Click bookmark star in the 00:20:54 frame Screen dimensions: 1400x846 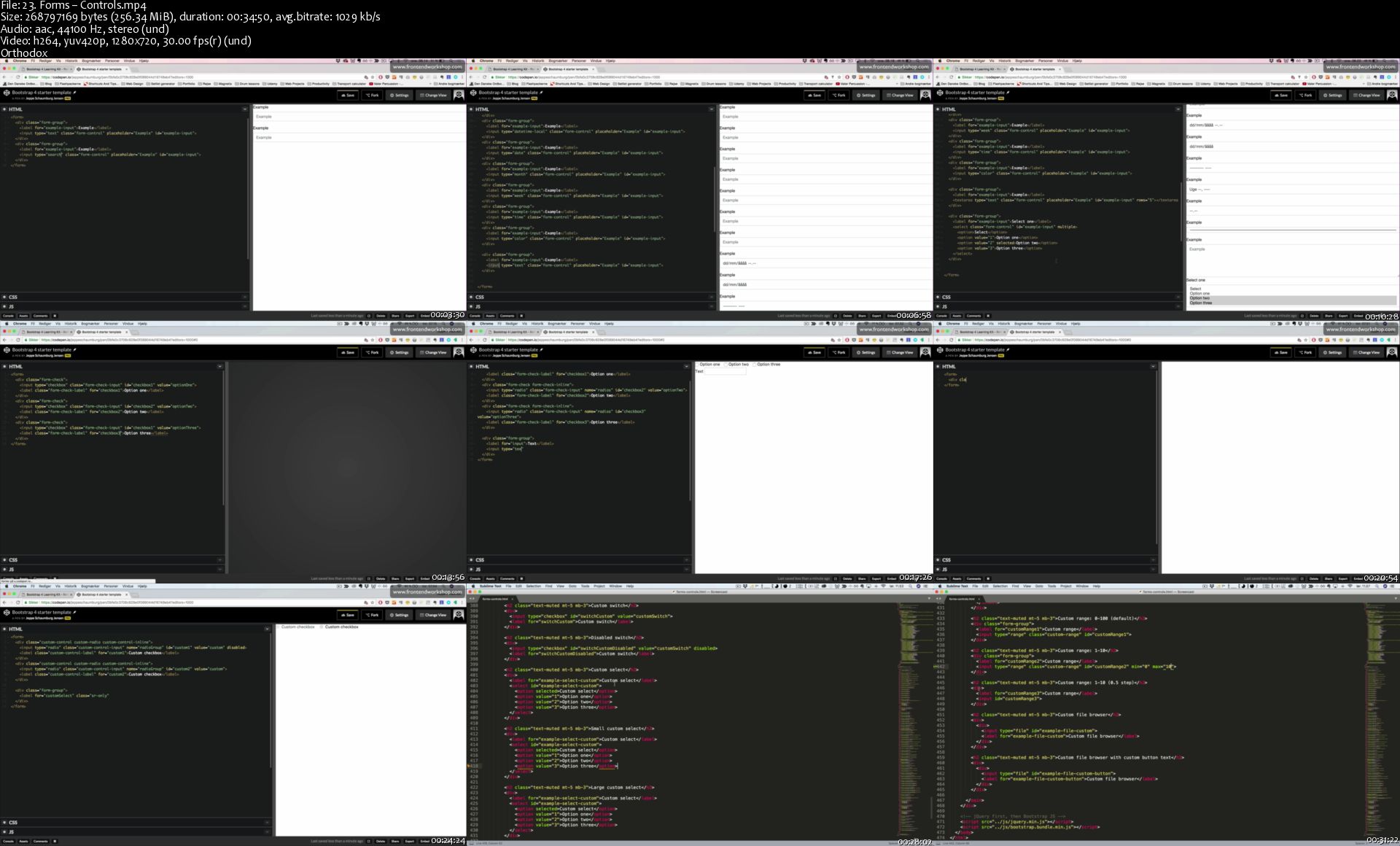click(1306, 340)
